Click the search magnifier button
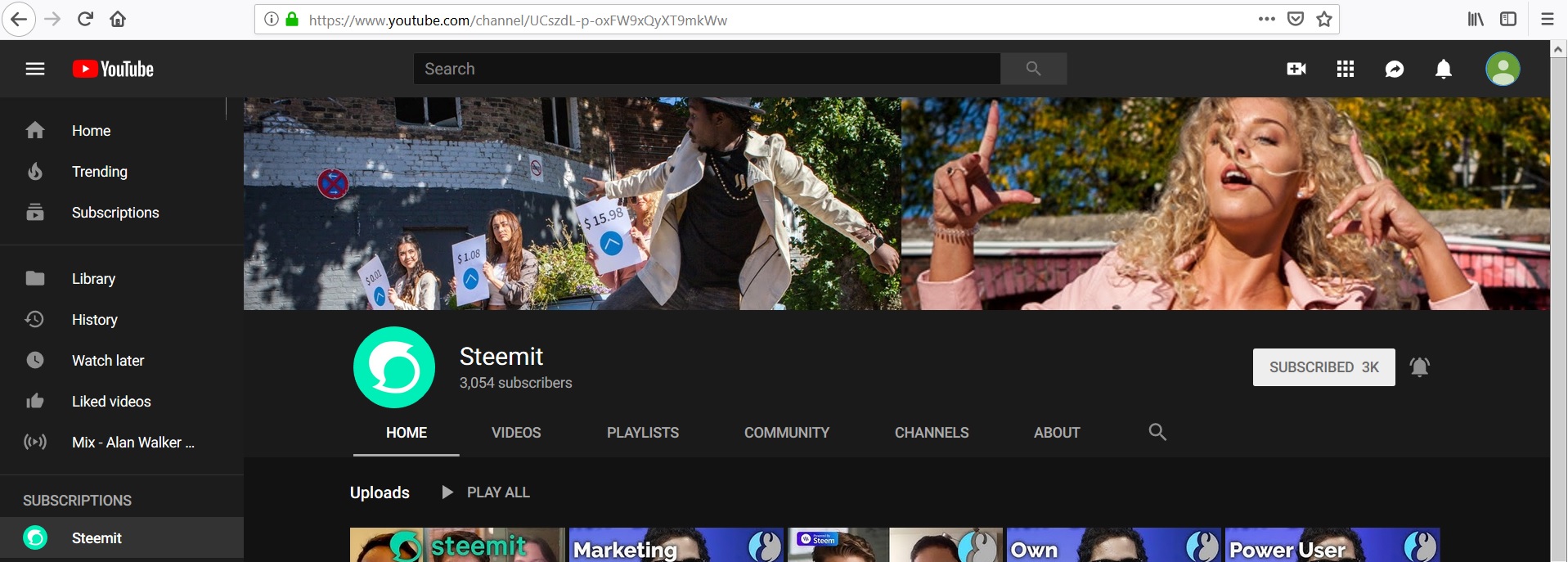Image resolution: width=1568 pixels, height=562 pixels. pos(1034,69)
